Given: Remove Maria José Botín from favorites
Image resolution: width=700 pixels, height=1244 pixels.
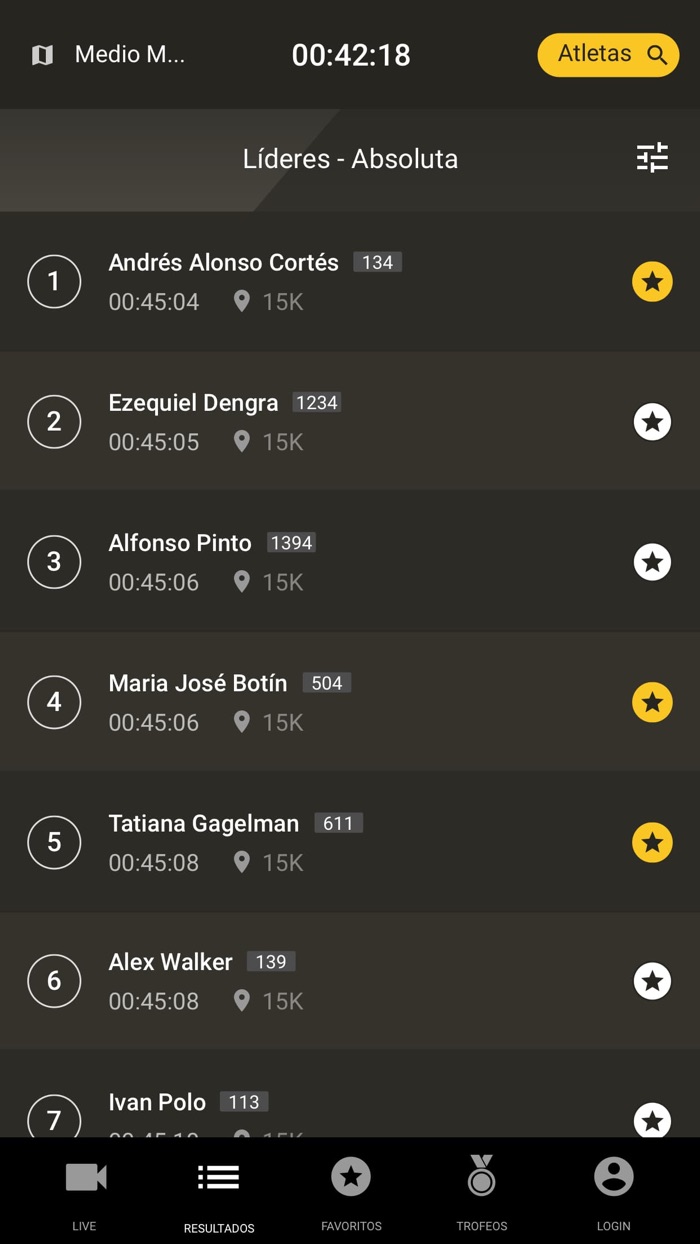Looking at the screenshot, I should click(652, 702).
